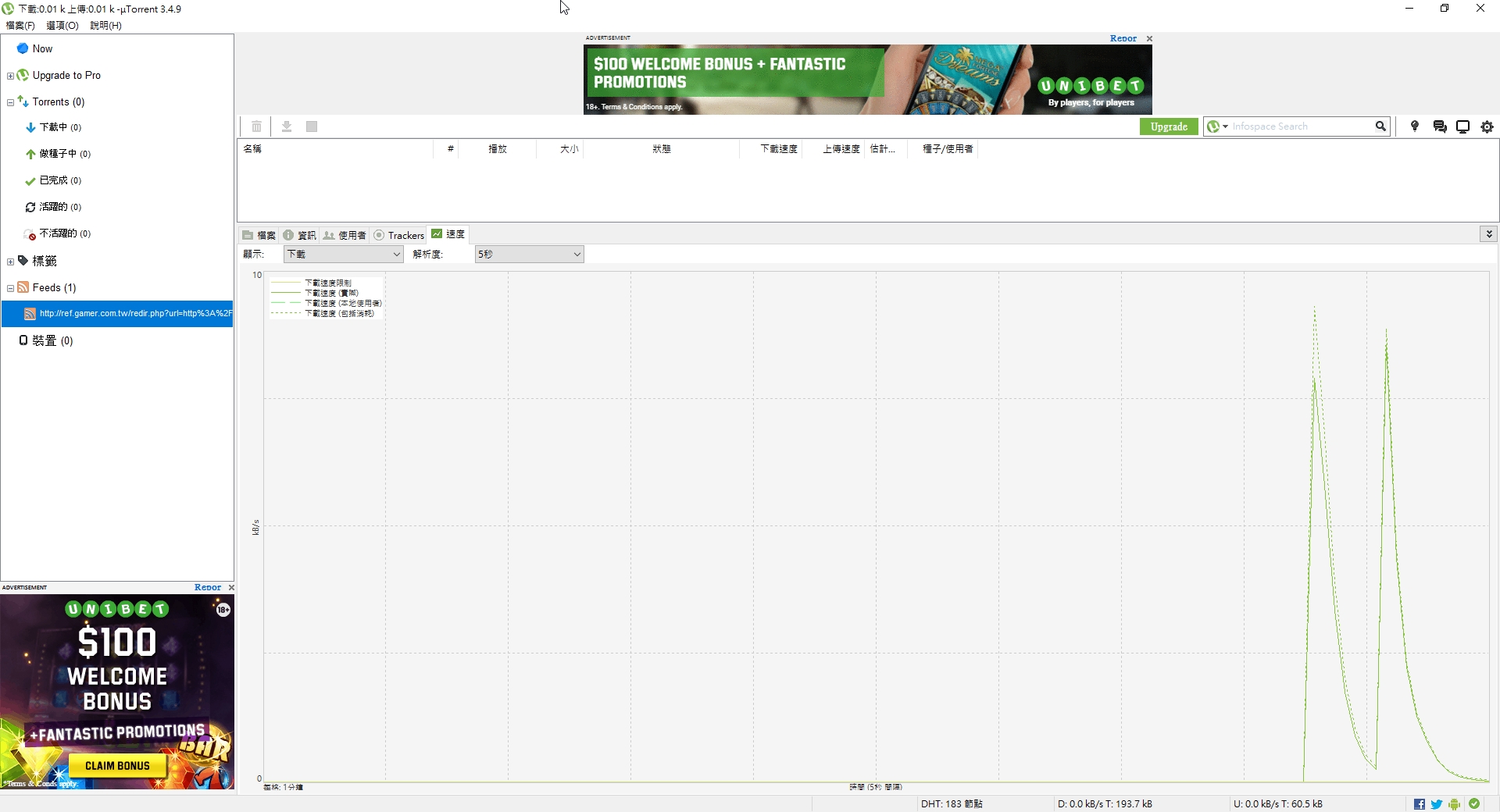Click D: 0.0 kB/s download status
Viewport: 1500px width, 812px height.
[1105, 803]
